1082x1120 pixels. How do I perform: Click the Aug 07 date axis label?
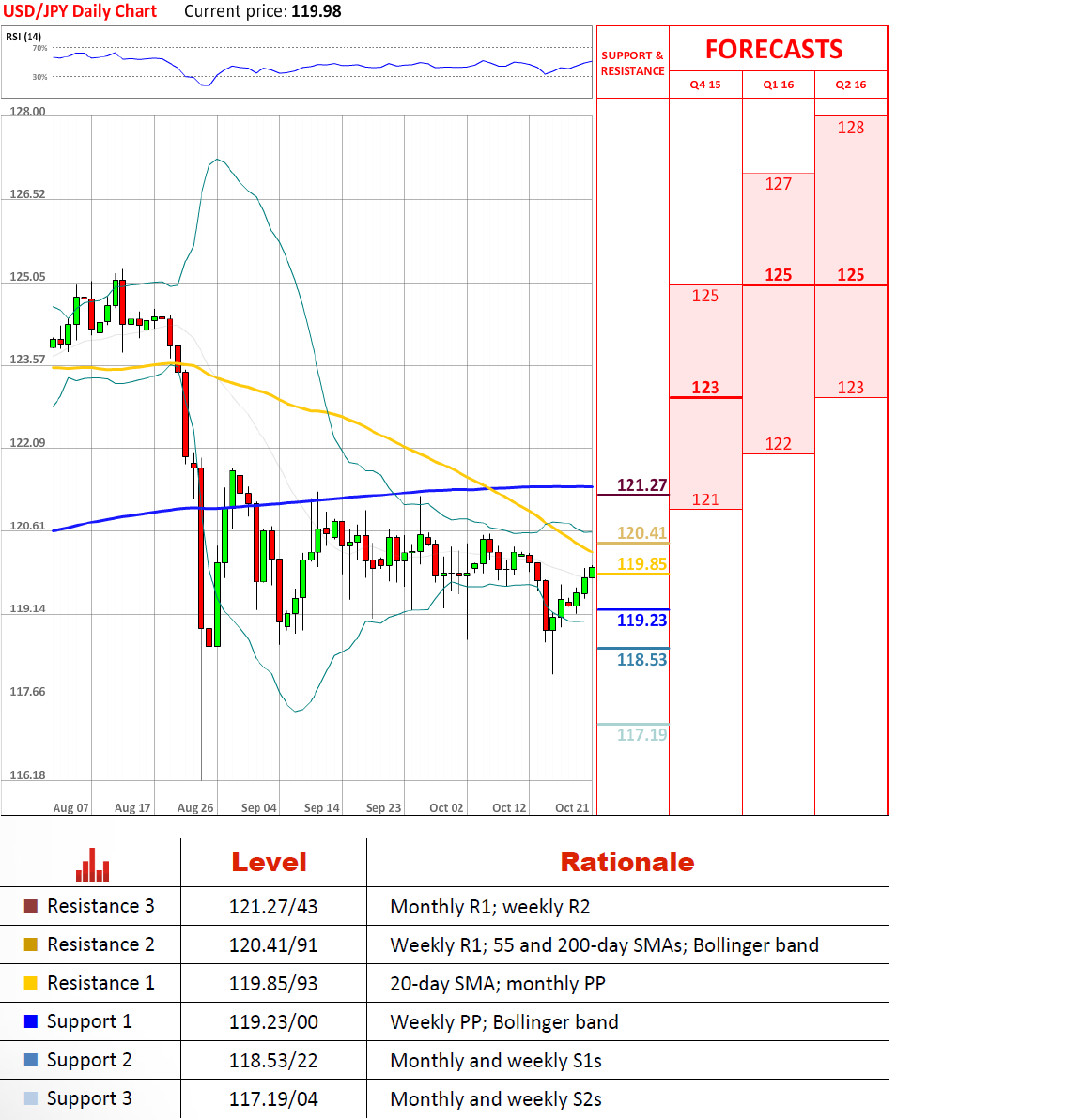[70, 808]
